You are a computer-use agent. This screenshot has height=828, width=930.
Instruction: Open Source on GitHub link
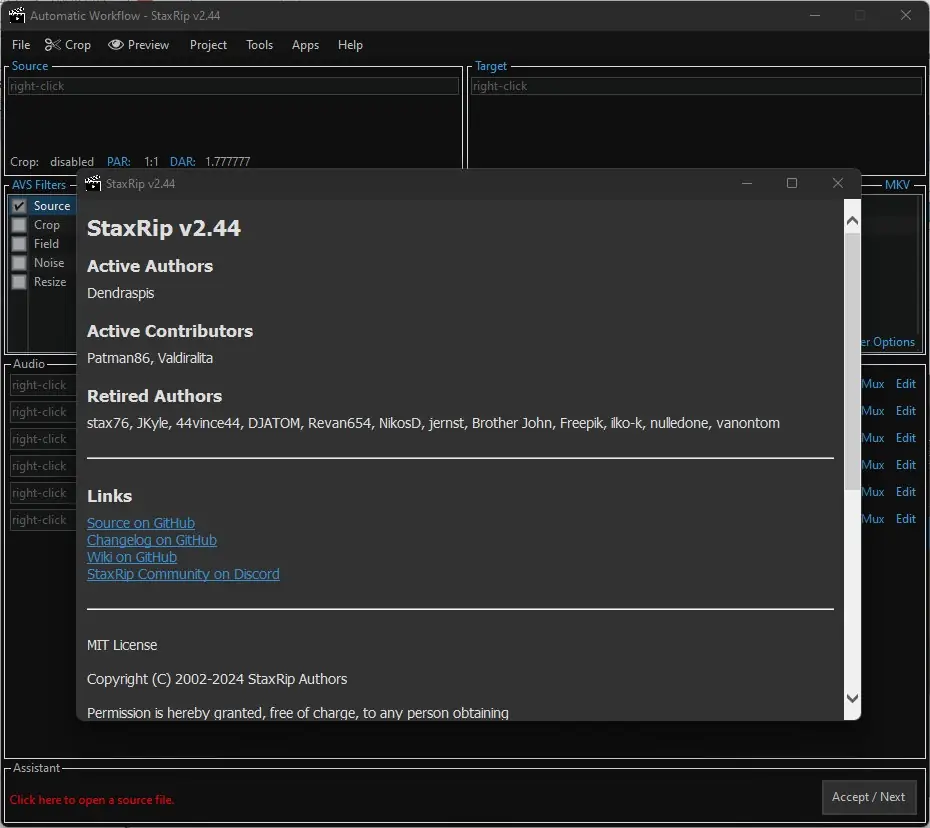pyautogui.click(x=141, y=523)
